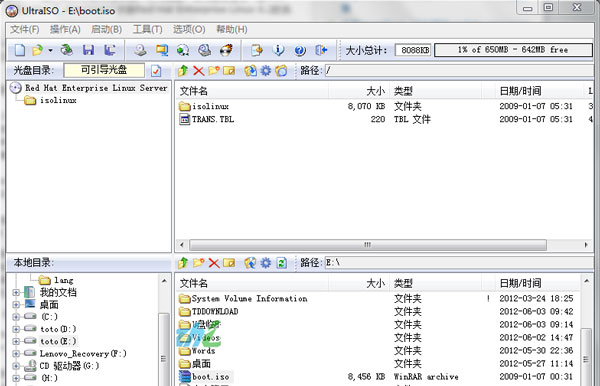Go up one level in local directory pane
The width and height of the screenshot is (600, 386).
click(183, 263)
